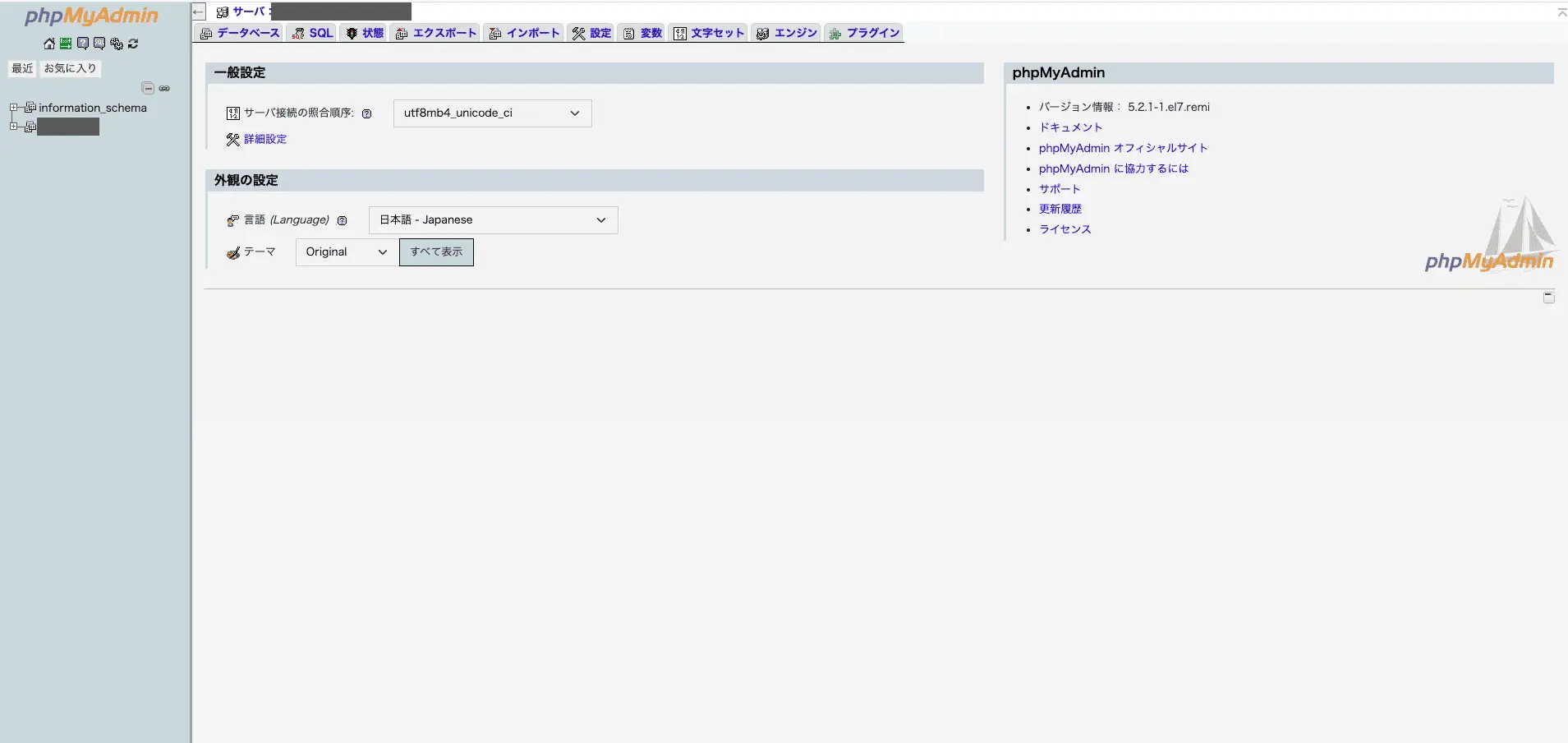Go to phpMyAdmin home via house icon
1568x743 pixels.
49,44
